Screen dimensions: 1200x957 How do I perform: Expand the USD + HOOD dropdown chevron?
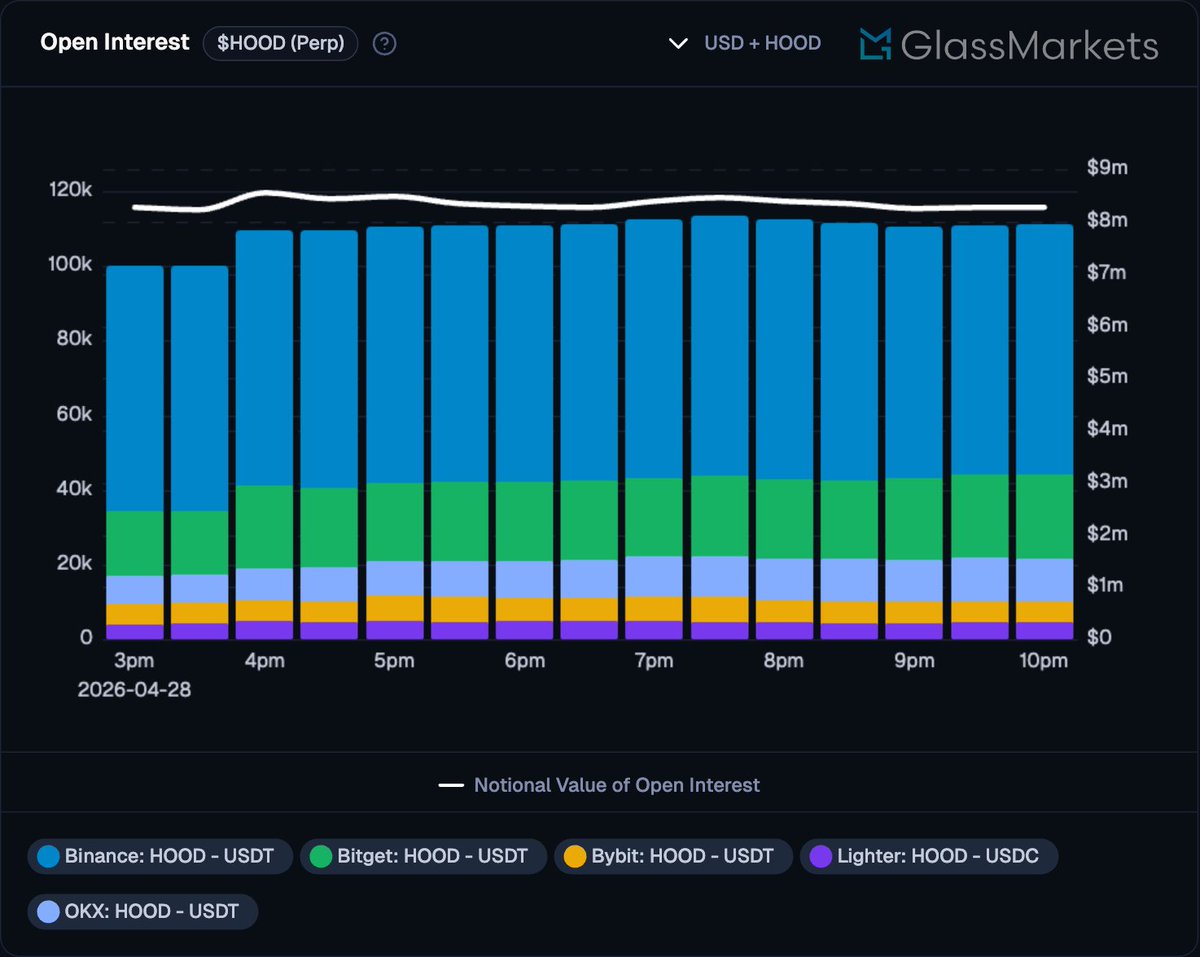pos(678,44)
